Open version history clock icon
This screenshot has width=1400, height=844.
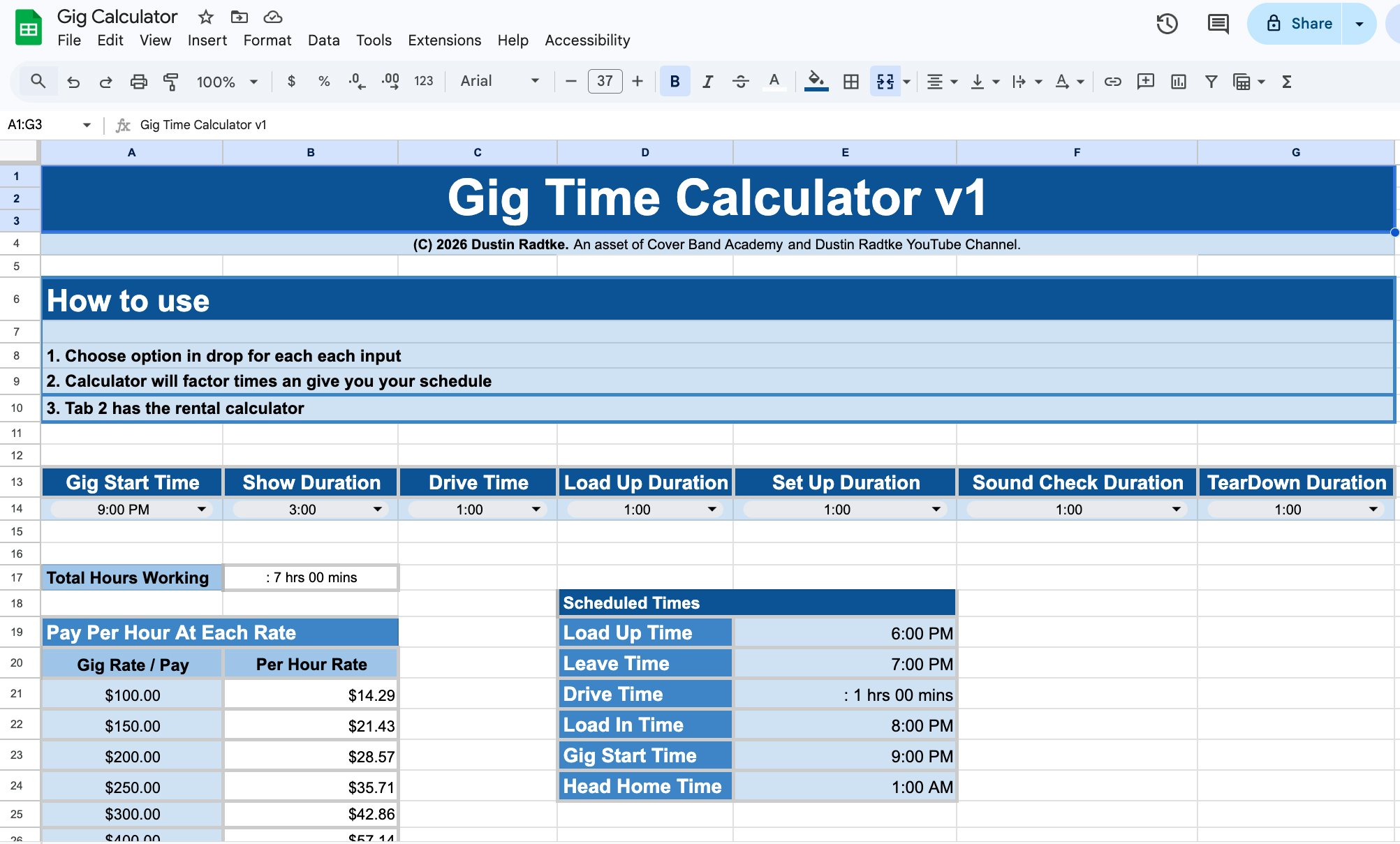pyautogui.click(x=1167, y=24)
